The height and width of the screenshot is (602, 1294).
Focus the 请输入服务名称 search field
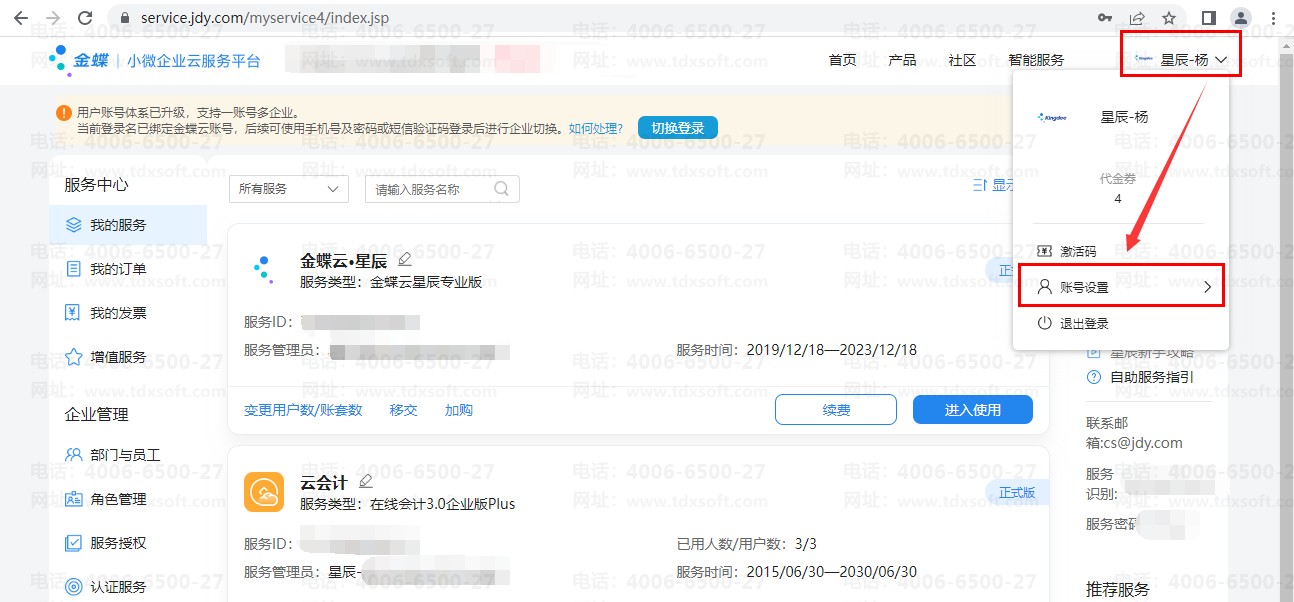tap(442, 189)
